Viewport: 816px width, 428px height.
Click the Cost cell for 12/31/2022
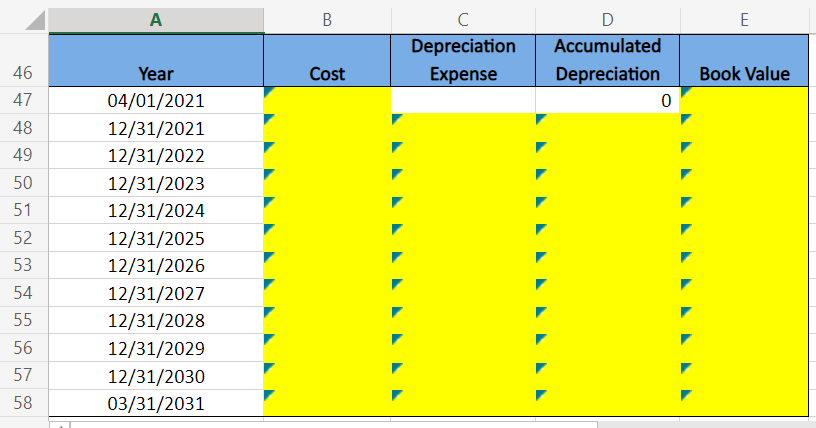coord(327,155)
